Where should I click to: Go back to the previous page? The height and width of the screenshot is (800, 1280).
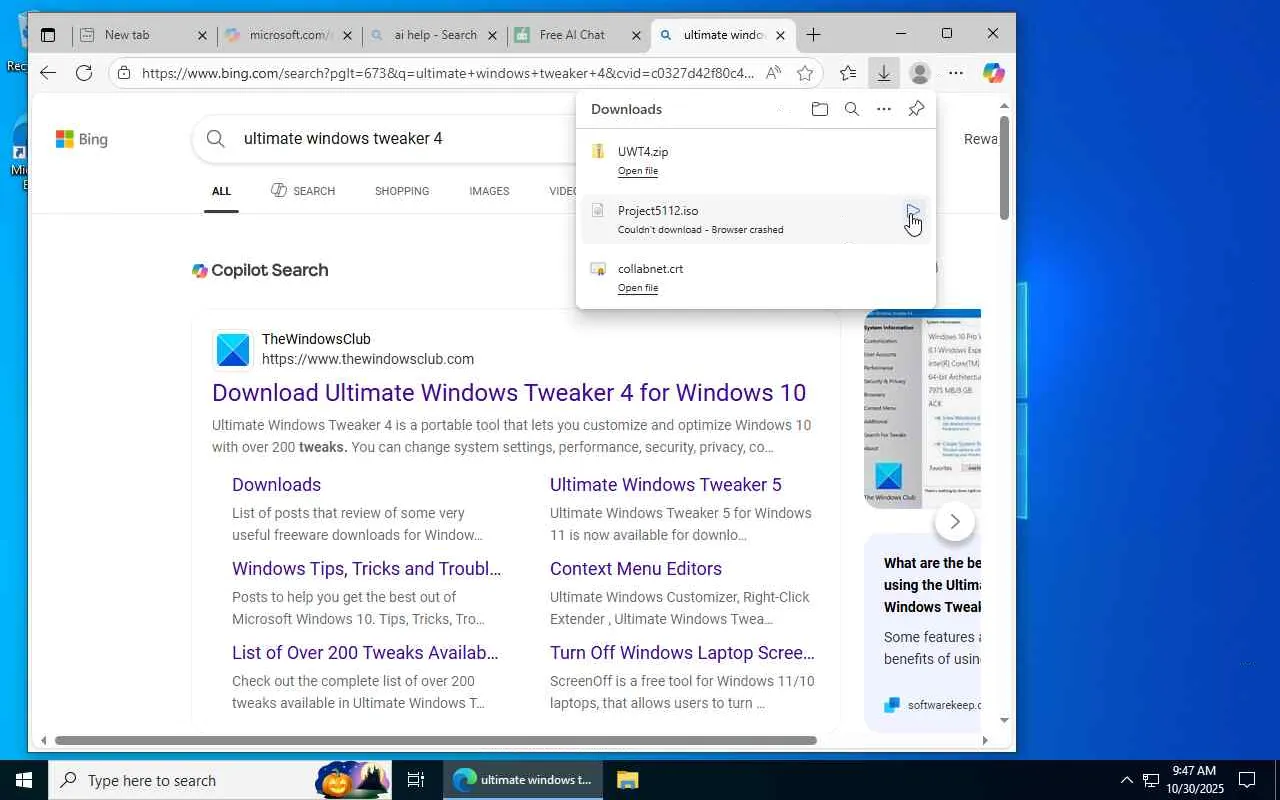48,73
